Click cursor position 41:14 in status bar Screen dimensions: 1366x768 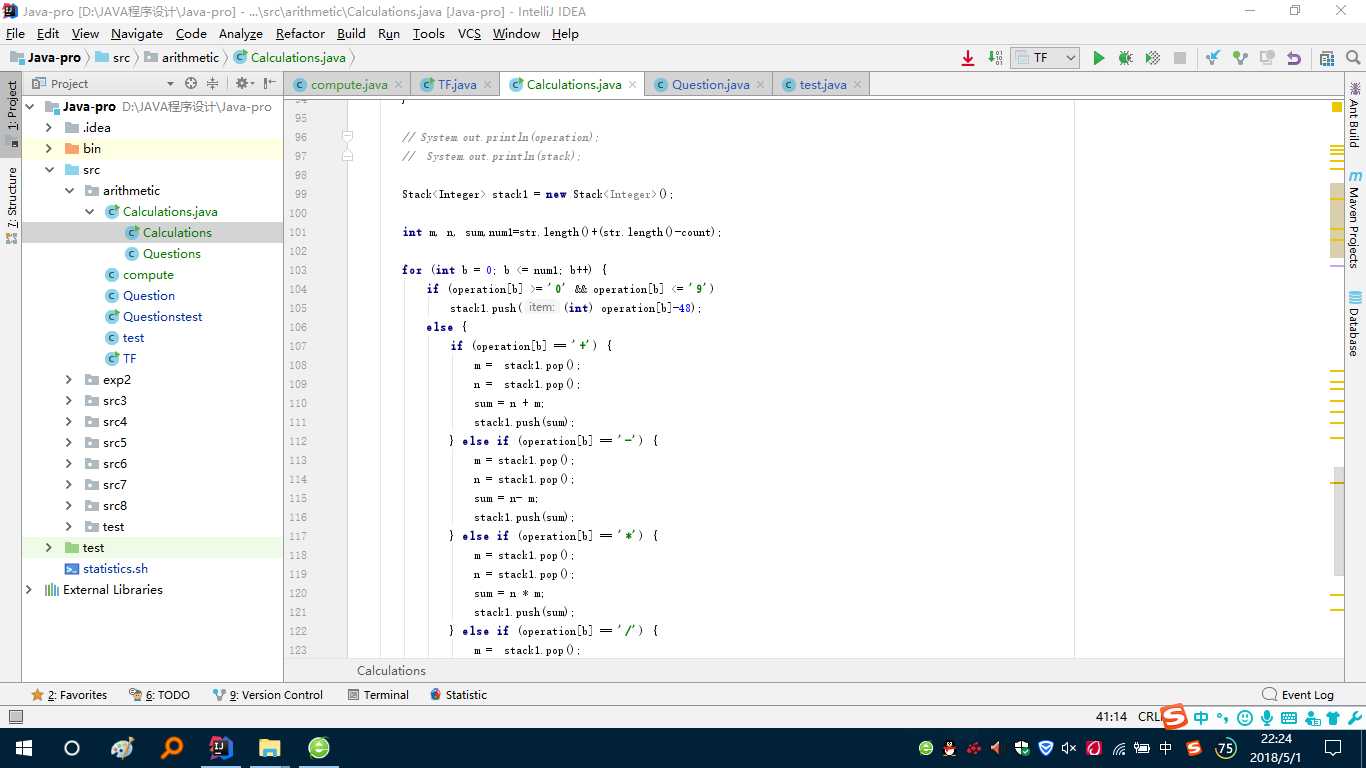point(1111,717)
